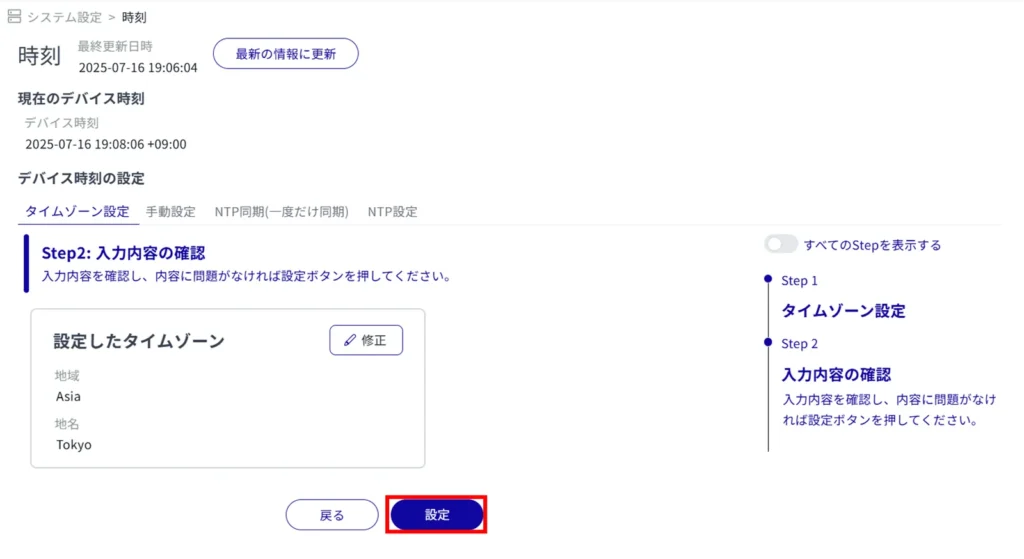Image resolution: width=1024 pixels, height=559 pixels.
Task: Select 入力内容の確認 step in the stepper
Action: (x=835, y=375)
